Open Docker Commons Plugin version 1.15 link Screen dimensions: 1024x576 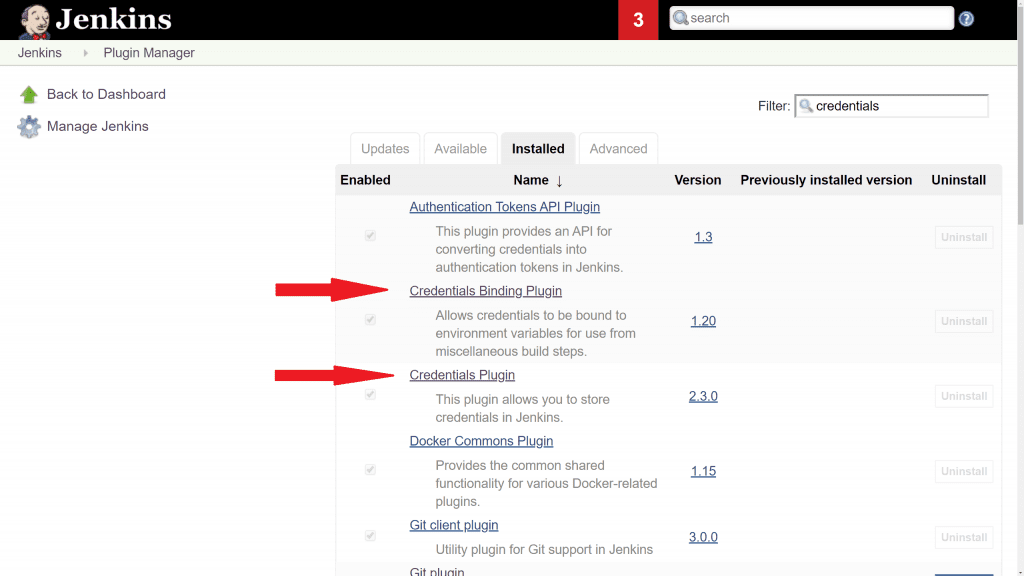coord(703,471)
